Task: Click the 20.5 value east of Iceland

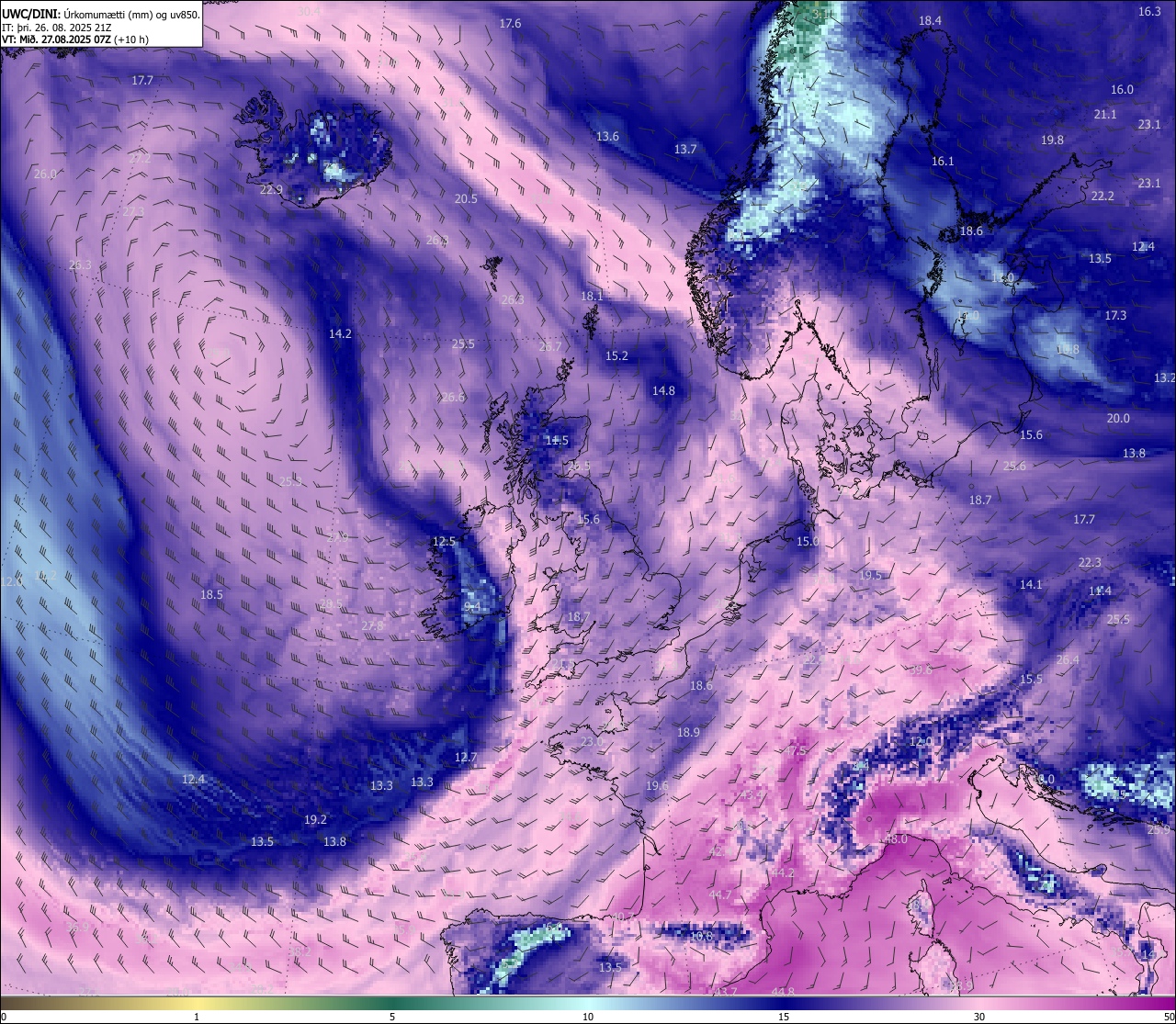Action: tap(466, 199)
